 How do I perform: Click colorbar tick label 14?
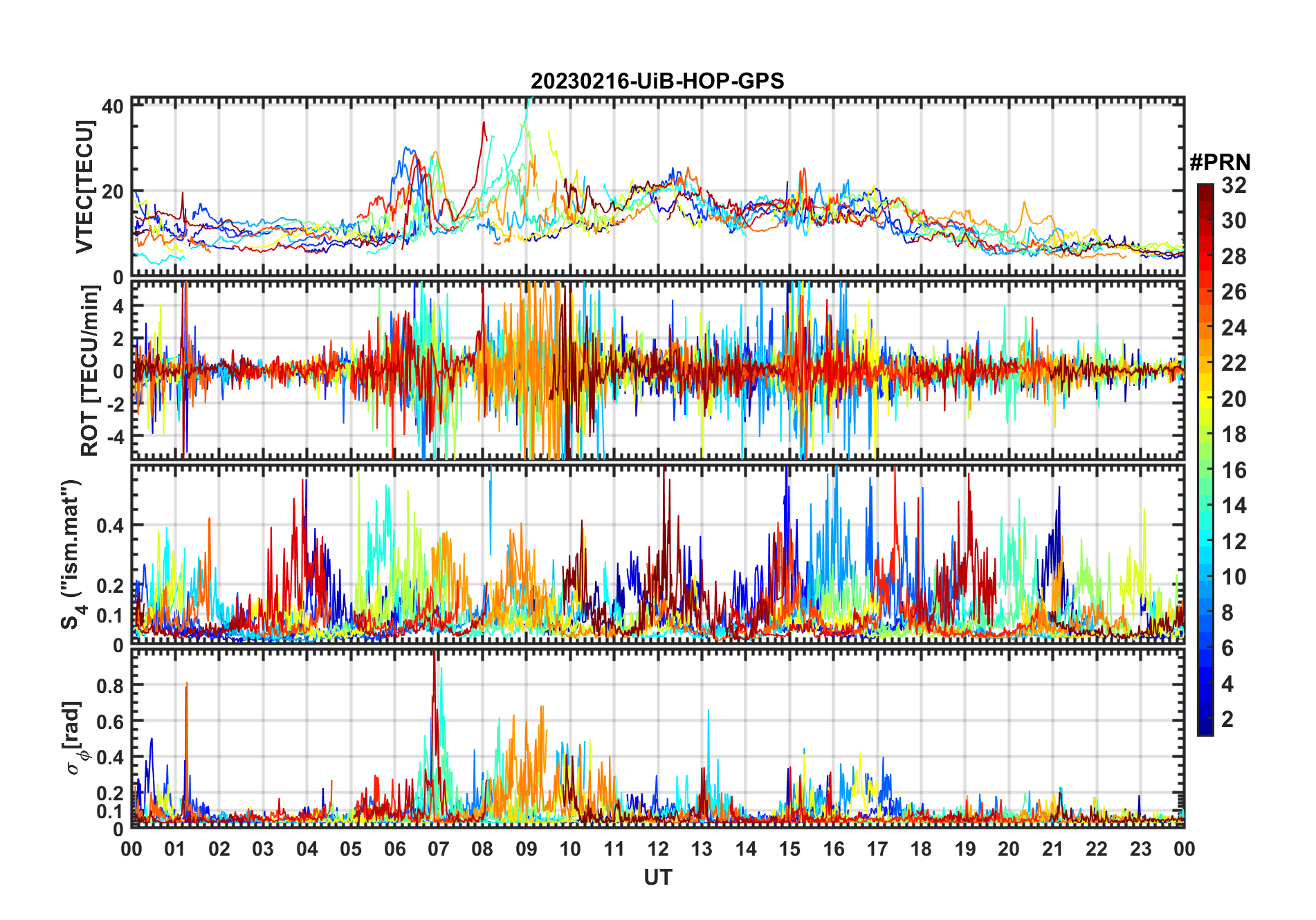pos(1234,506)
